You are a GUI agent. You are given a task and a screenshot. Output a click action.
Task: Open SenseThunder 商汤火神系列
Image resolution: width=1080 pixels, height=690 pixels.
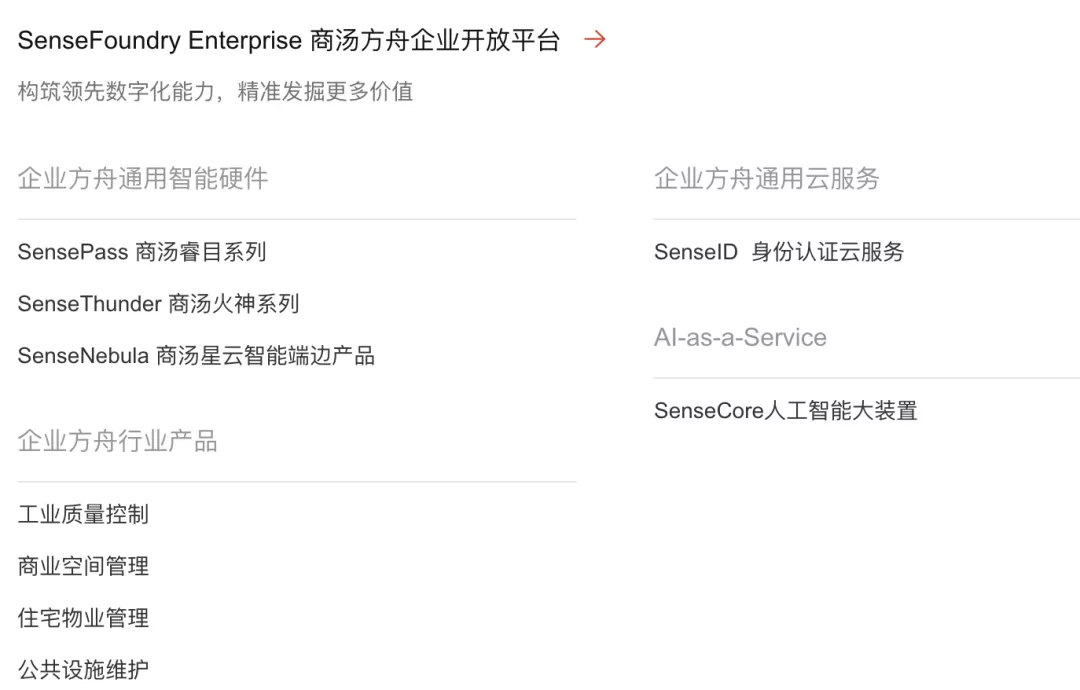coord(158,304)
